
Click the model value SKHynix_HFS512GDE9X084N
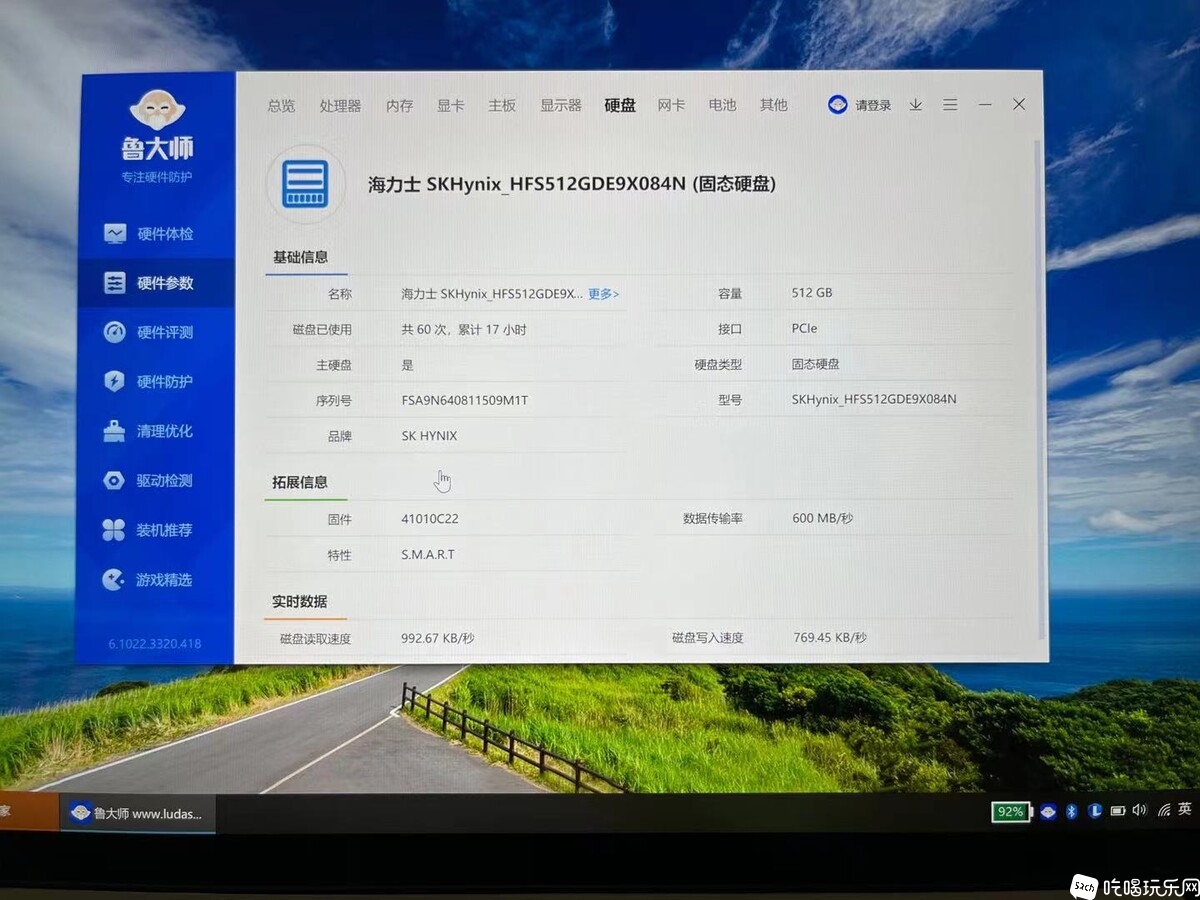[874, 399]
